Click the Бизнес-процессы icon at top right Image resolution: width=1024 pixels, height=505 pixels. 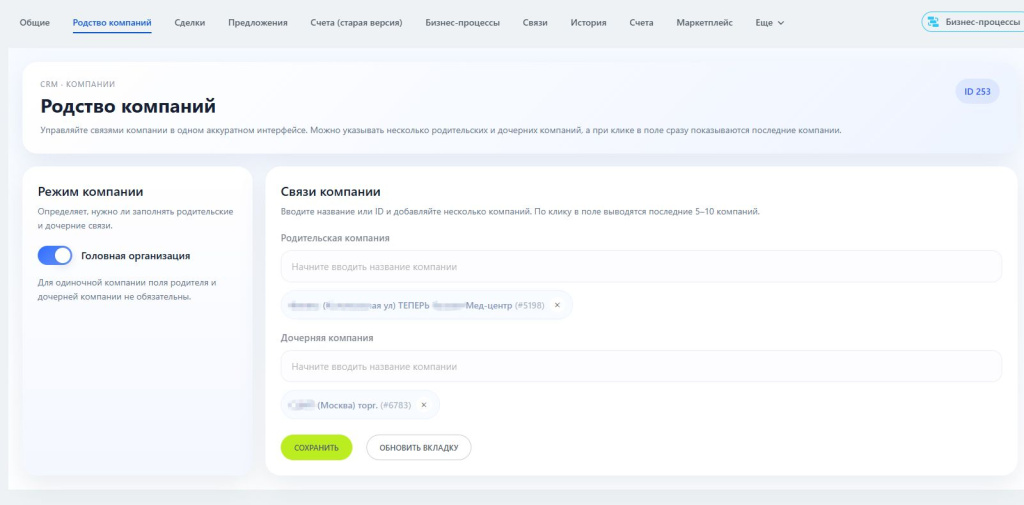[933, 22]
